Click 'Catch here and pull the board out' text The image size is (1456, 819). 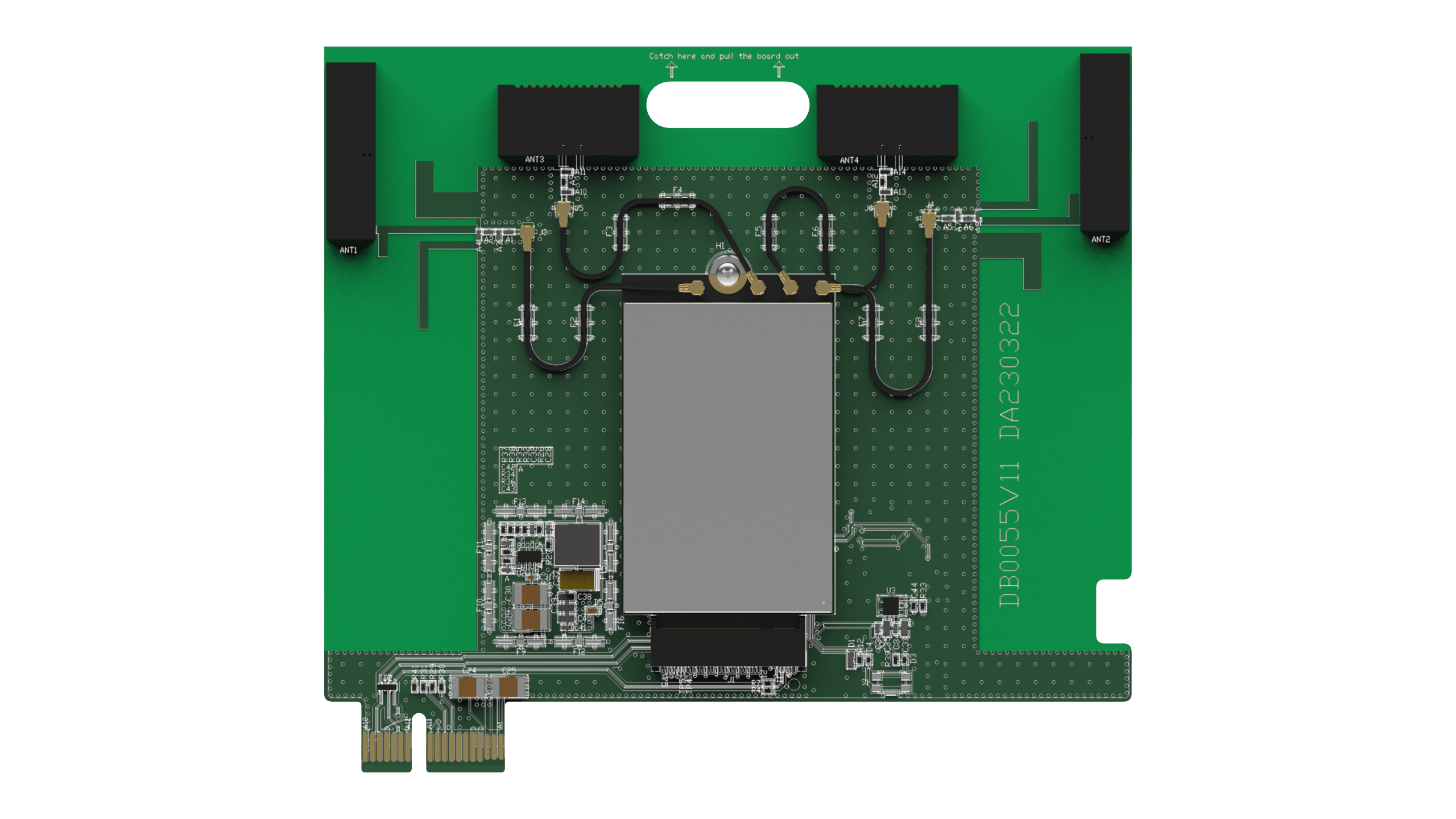point(724,56)
